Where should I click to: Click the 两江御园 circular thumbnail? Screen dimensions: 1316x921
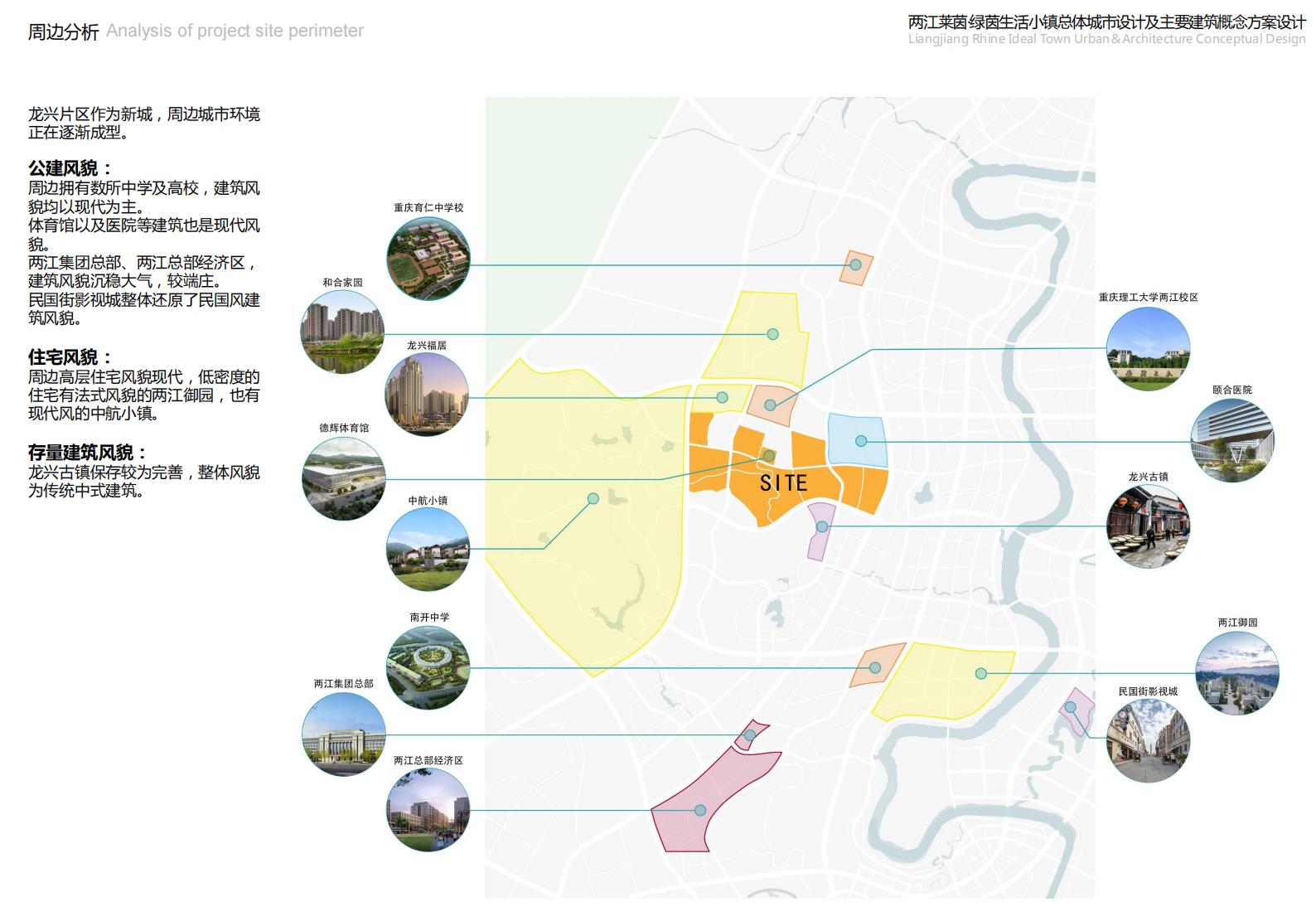tap(1237, 673)
